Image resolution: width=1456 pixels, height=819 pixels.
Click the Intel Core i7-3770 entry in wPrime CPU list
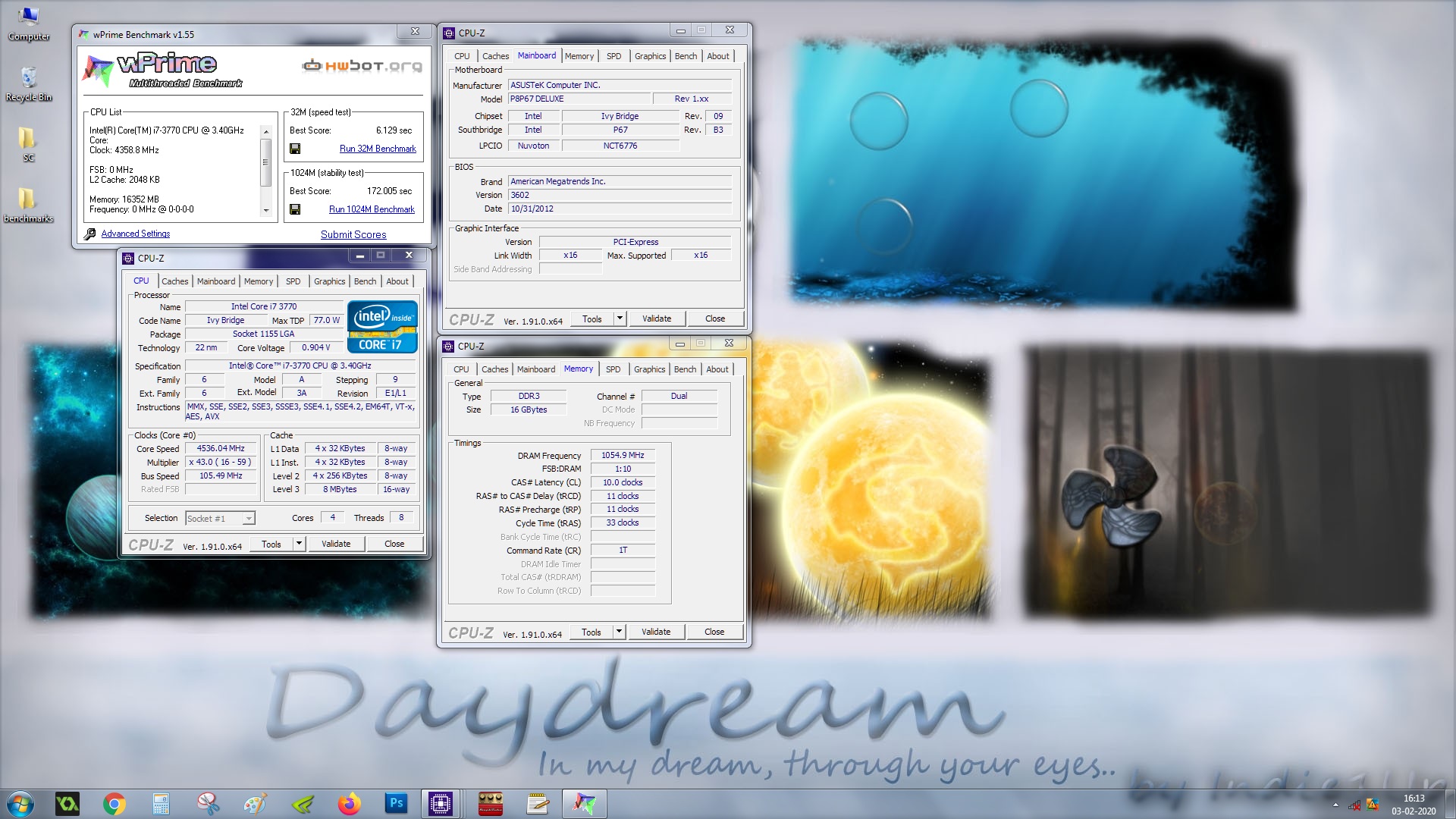point(167,130)
